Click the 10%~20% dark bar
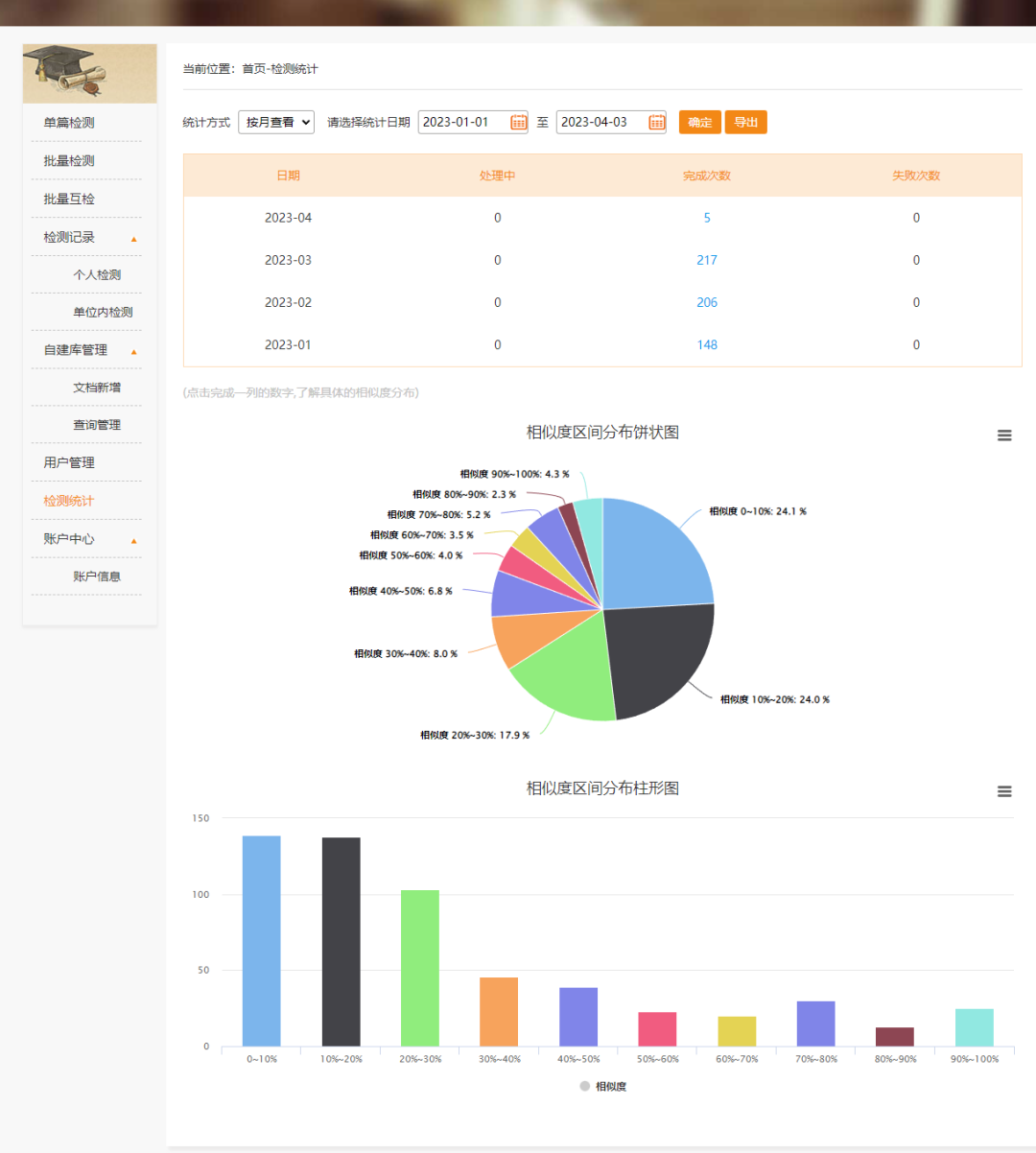This screenshot has width=1036, height=1153. (x=341, y=942)
